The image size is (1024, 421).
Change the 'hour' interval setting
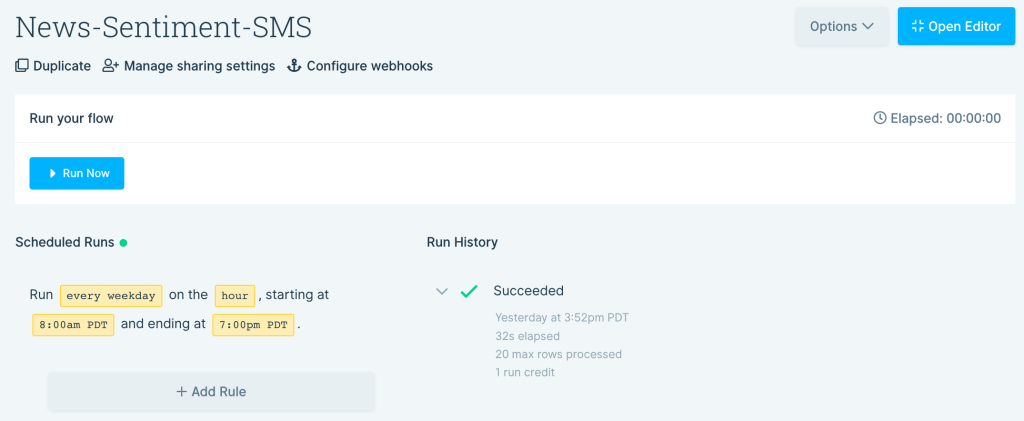[235, 296]
